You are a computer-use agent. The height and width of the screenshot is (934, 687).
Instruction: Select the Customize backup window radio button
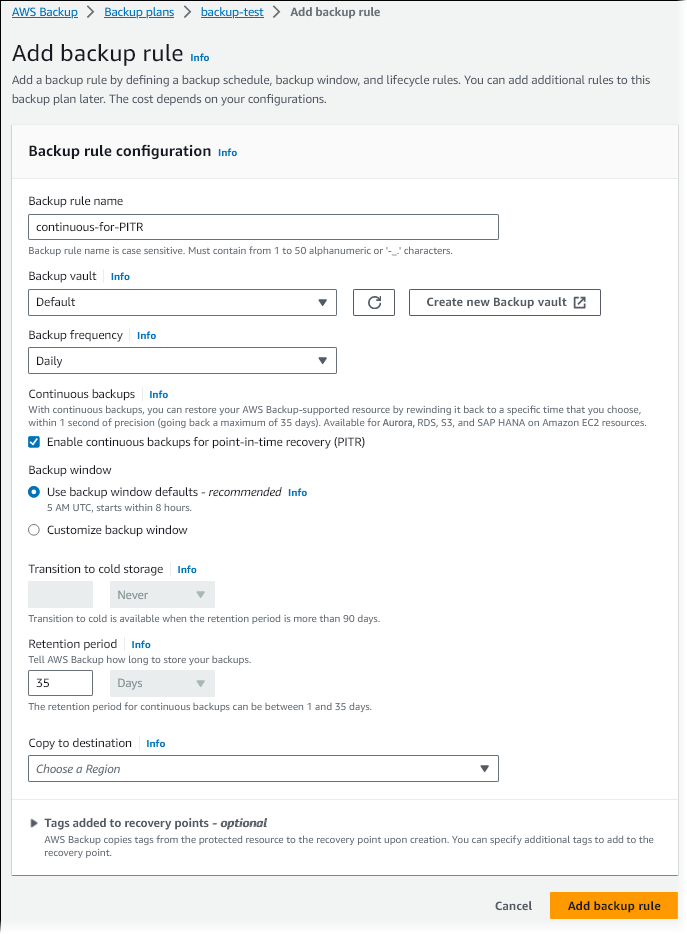(x=34, y=529)
